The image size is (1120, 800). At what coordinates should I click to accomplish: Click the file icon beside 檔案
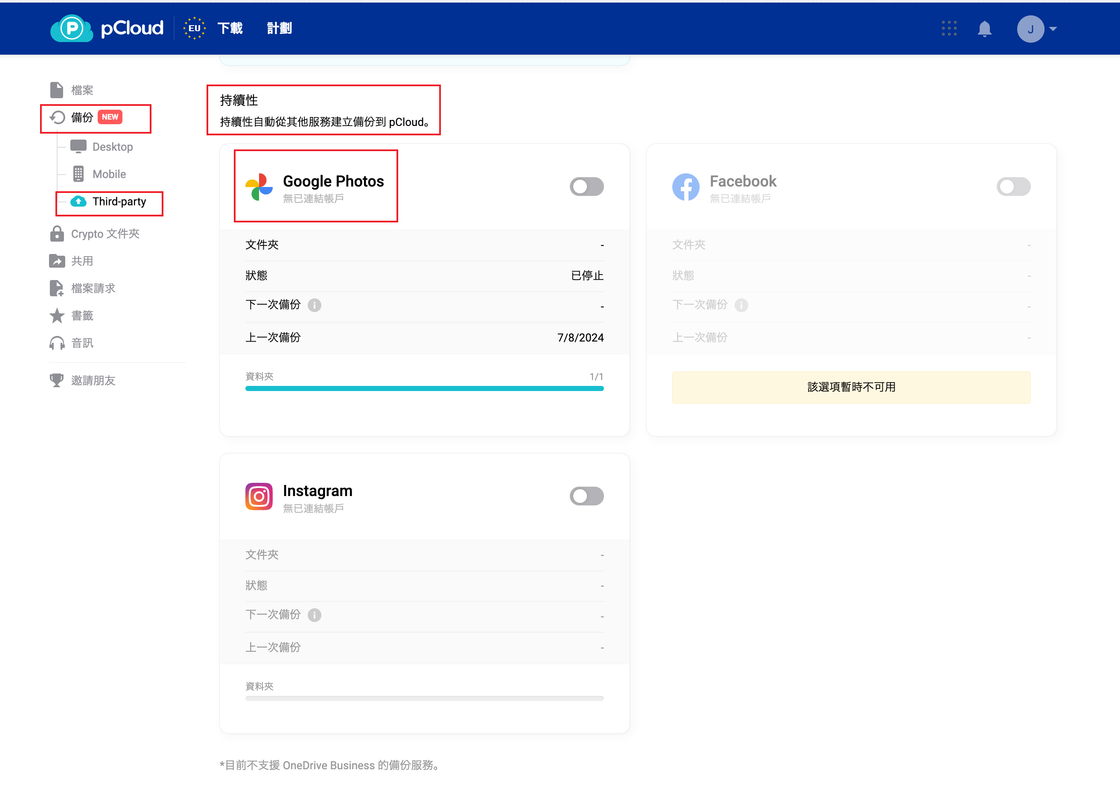click(56, 90)
